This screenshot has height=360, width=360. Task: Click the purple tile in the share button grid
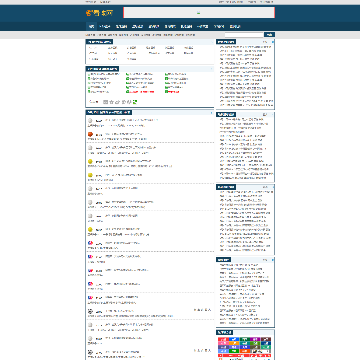tap(255, 339)
